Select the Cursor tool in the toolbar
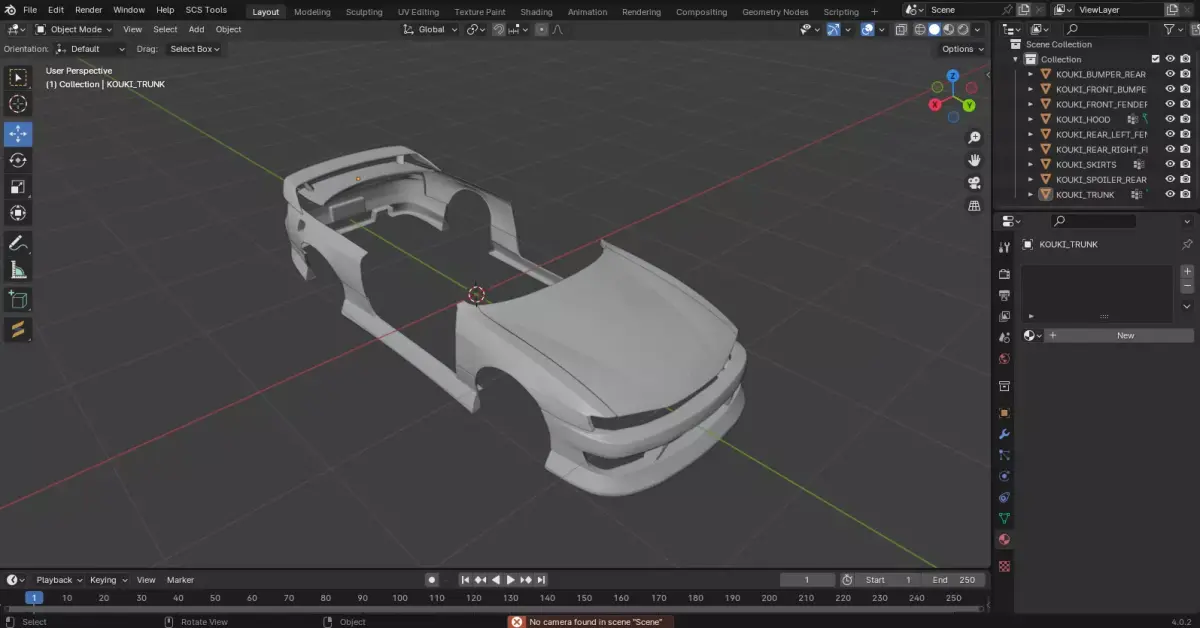This screenshot has height=628, width=1200. coord(18,104)
